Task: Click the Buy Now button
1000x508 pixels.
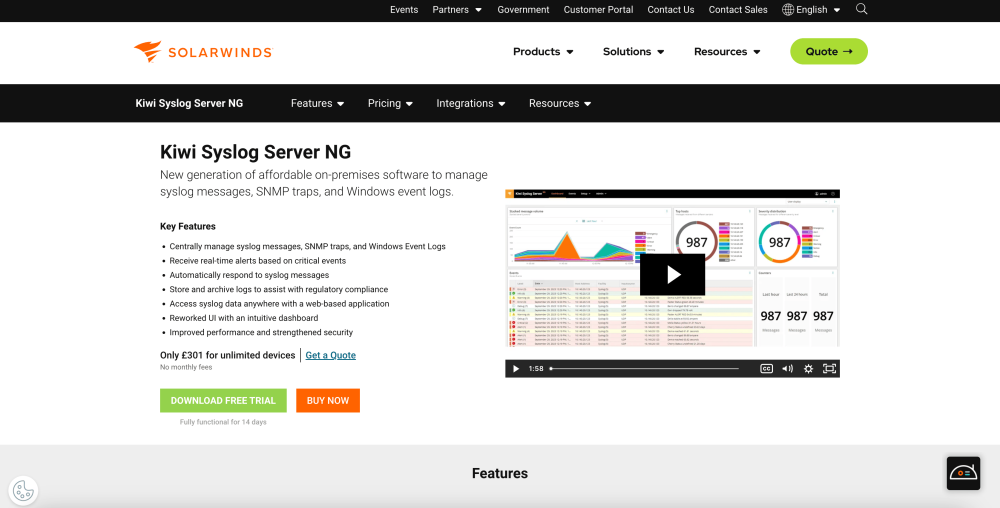Action: tap(328, 400)
